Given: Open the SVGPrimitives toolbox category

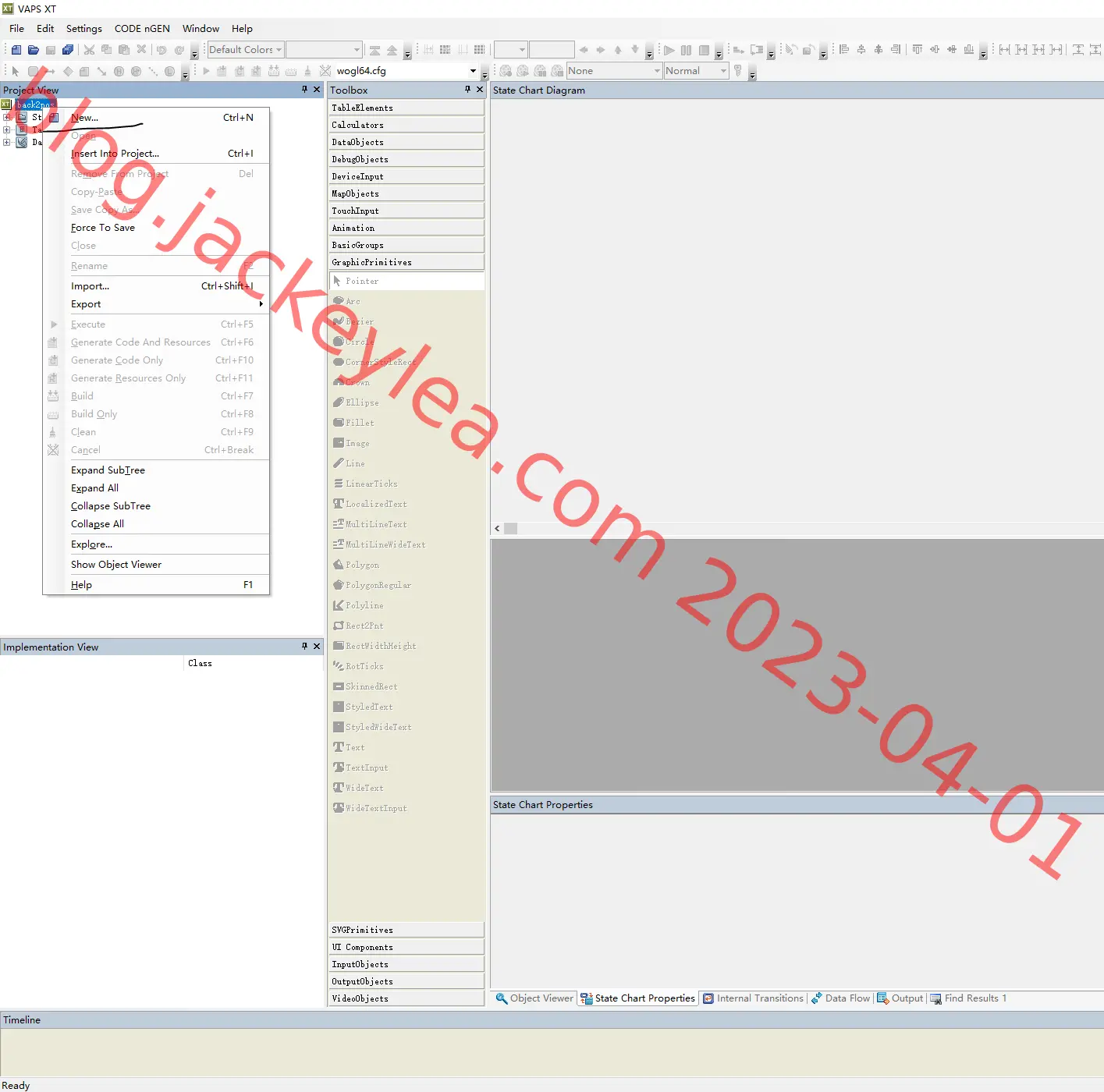Looking at the screenshot, I should (x=406, y=930).
